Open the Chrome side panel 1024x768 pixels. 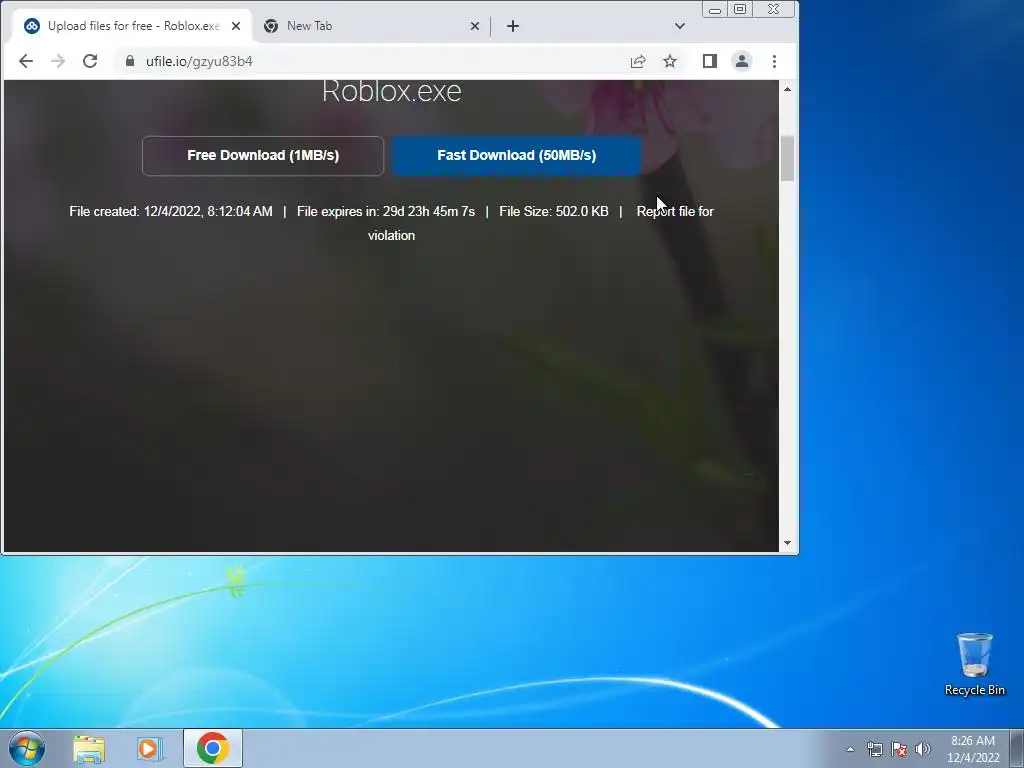click(710, 61)
